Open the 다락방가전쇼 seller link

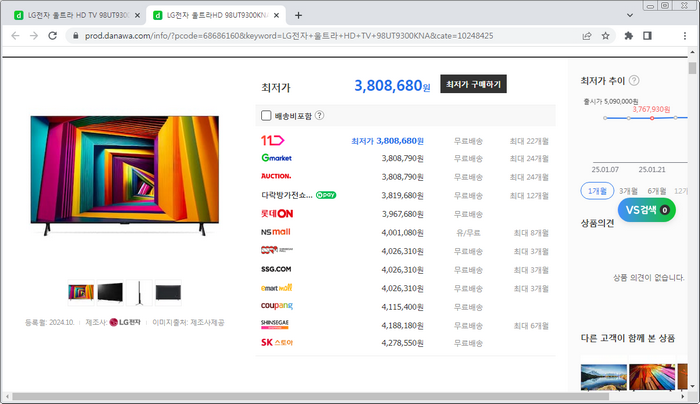pyautogui.click(x=287, y=195)
